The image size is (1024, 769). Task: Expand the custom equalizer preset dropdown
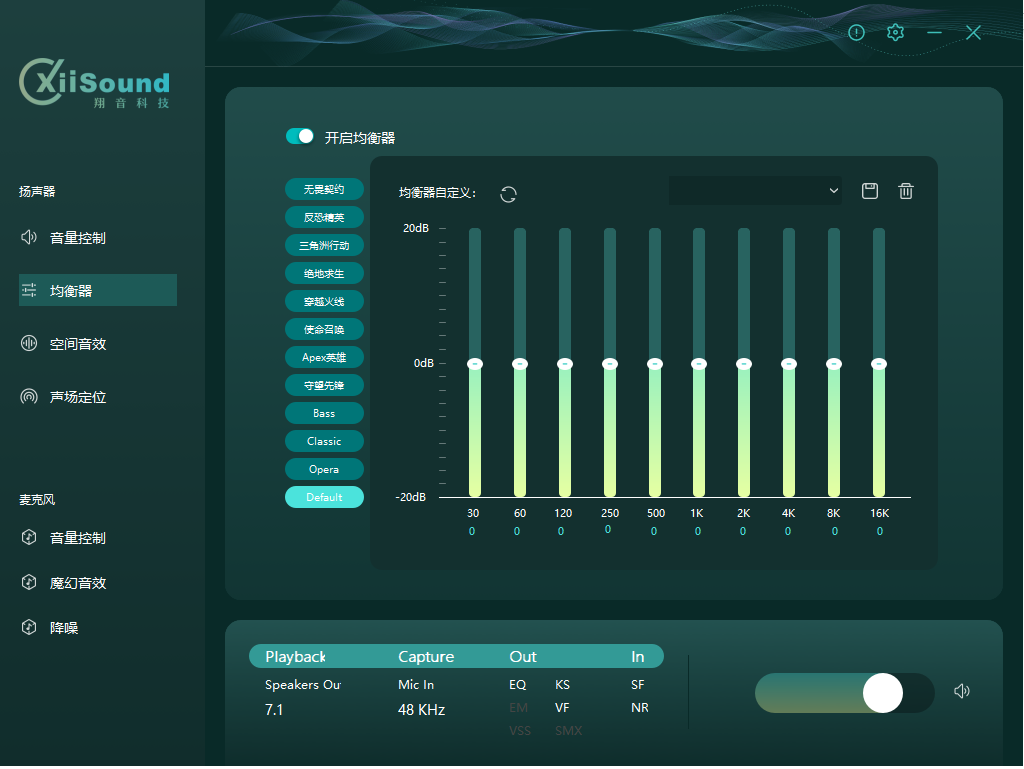coord(755,191)
